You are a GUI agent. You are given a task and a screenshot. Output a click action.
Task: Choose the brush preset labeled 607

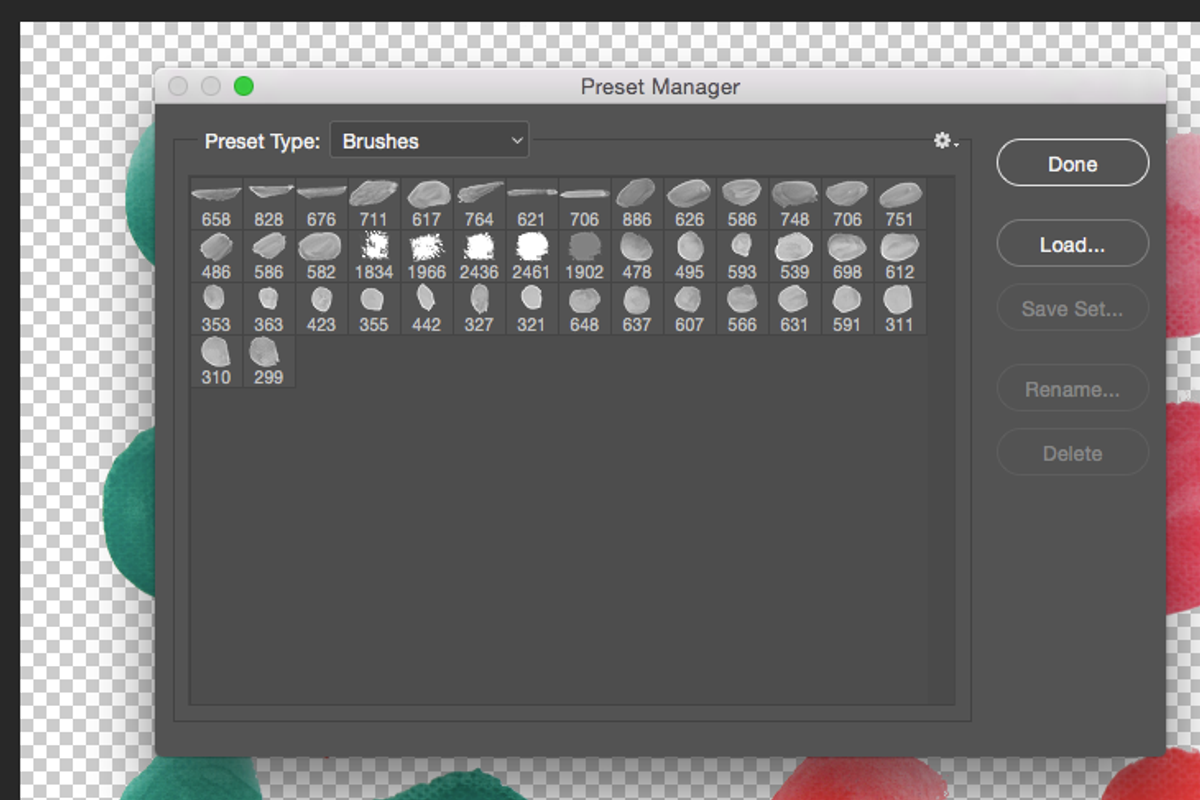click(690, 309)
